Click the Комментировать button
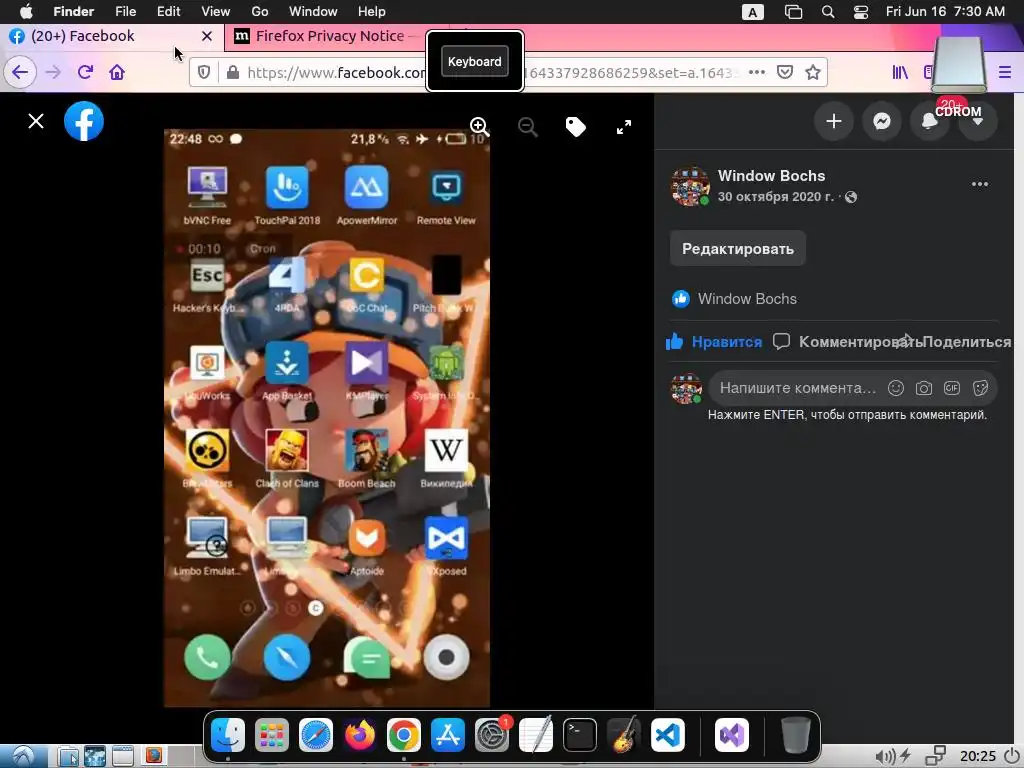The width and height of the screenshot is (1024, 768). [x=846, y=342]
